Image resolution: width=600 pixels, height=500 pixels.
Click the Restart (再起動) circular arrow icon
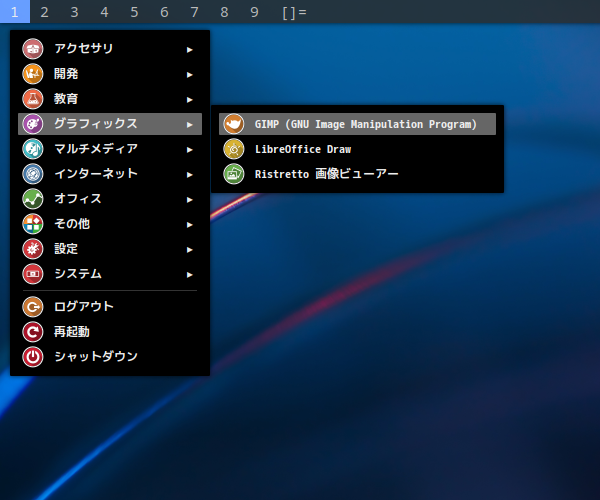[33, 332]
